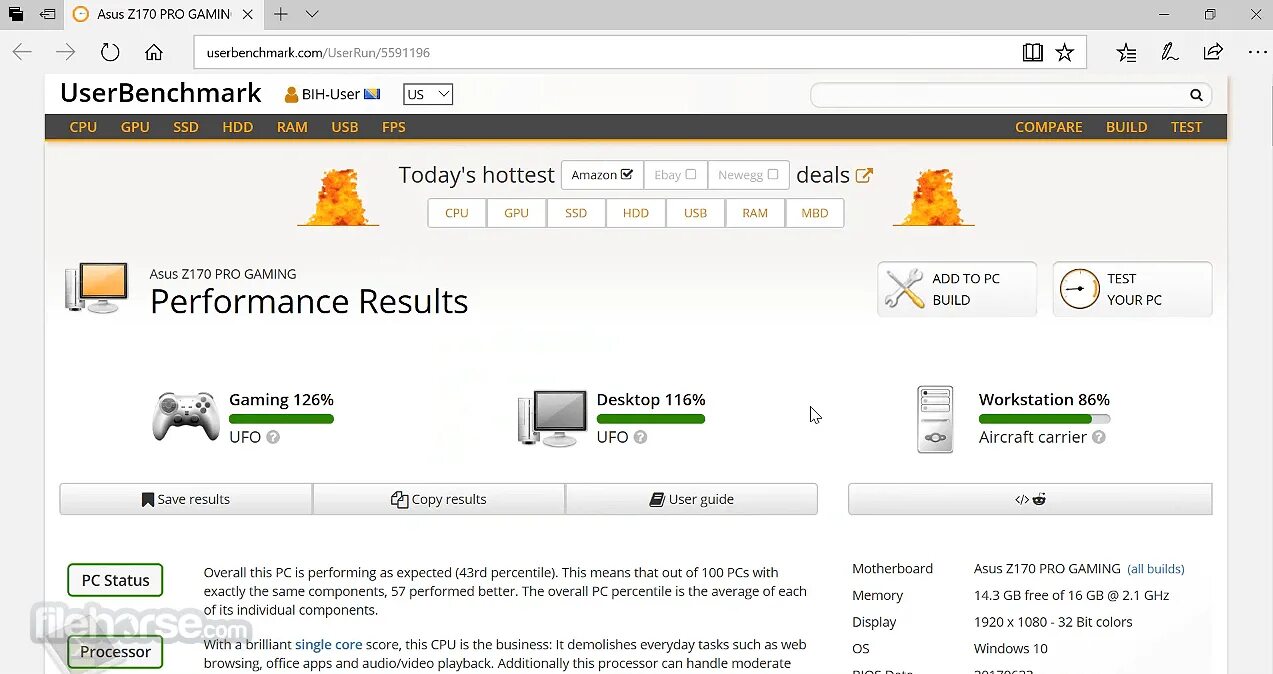Viewport: 1273px width, 674px height.
Task: Go forward using the browser arrow
Action: click(66, 52)
